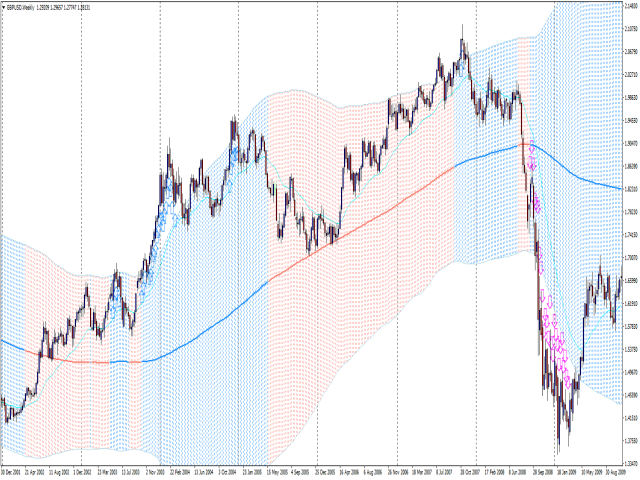Click the 8 Jul 2007 date label

pos(445,472)
